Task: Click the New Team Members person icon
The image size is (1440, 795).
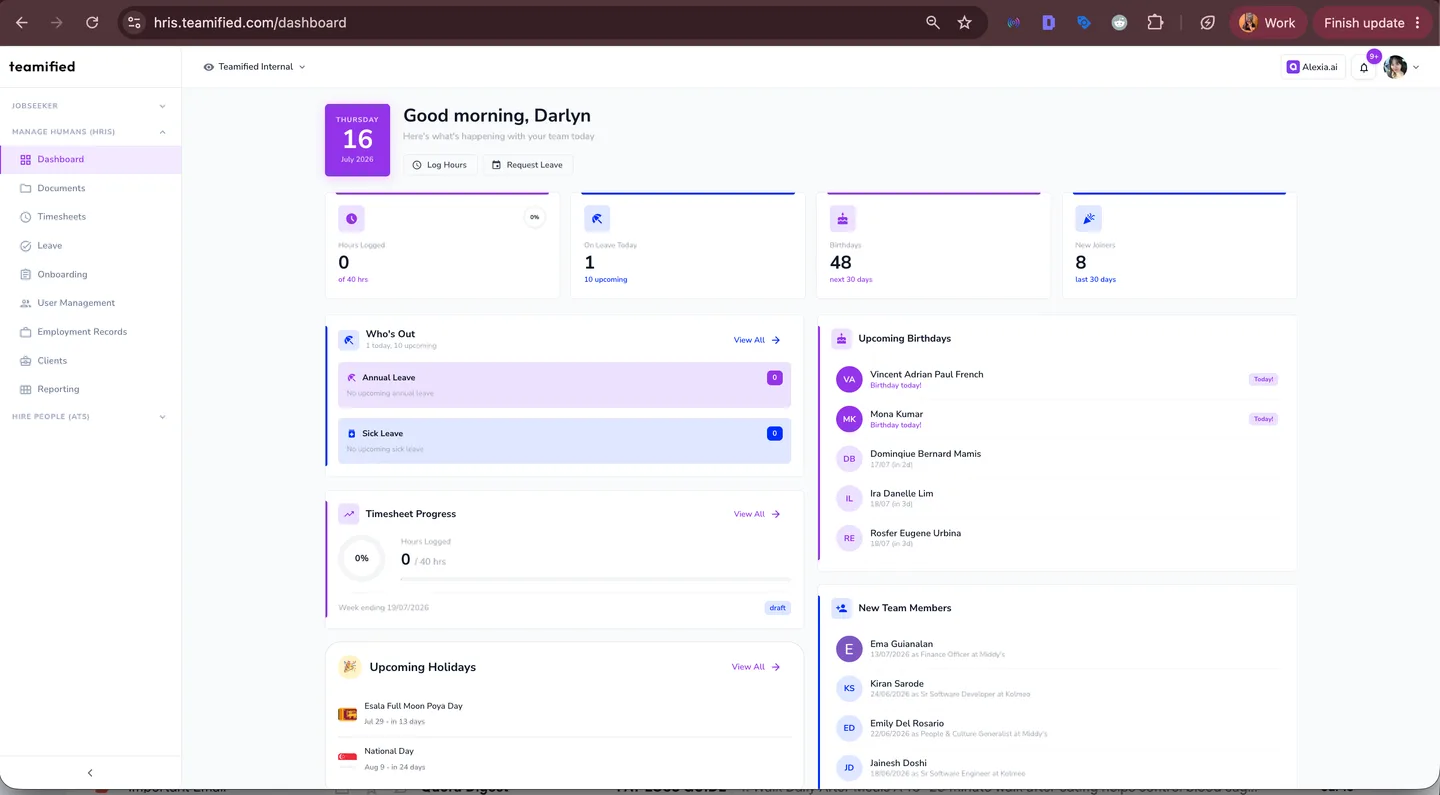Action: pos(842,608)
